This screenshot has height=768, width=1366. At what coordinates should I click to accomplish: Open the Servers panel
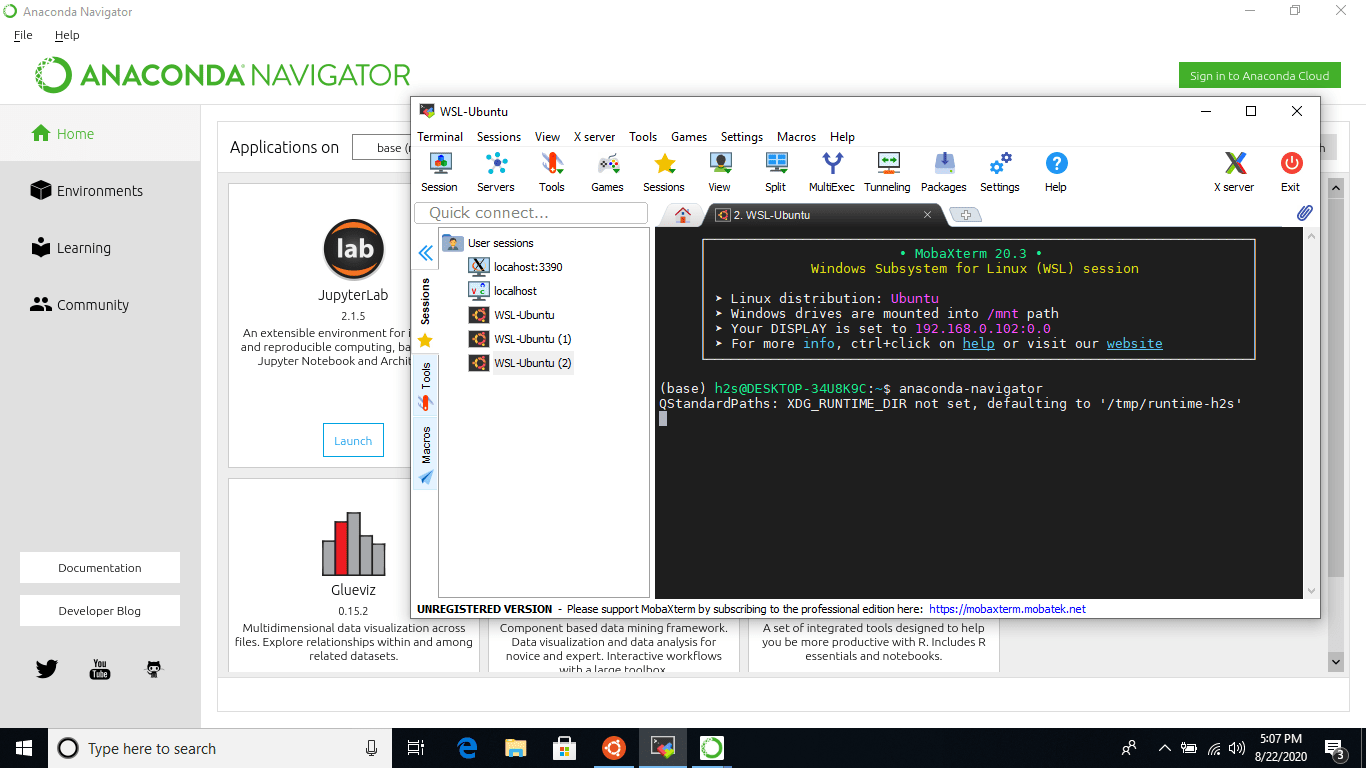point(495,171)
